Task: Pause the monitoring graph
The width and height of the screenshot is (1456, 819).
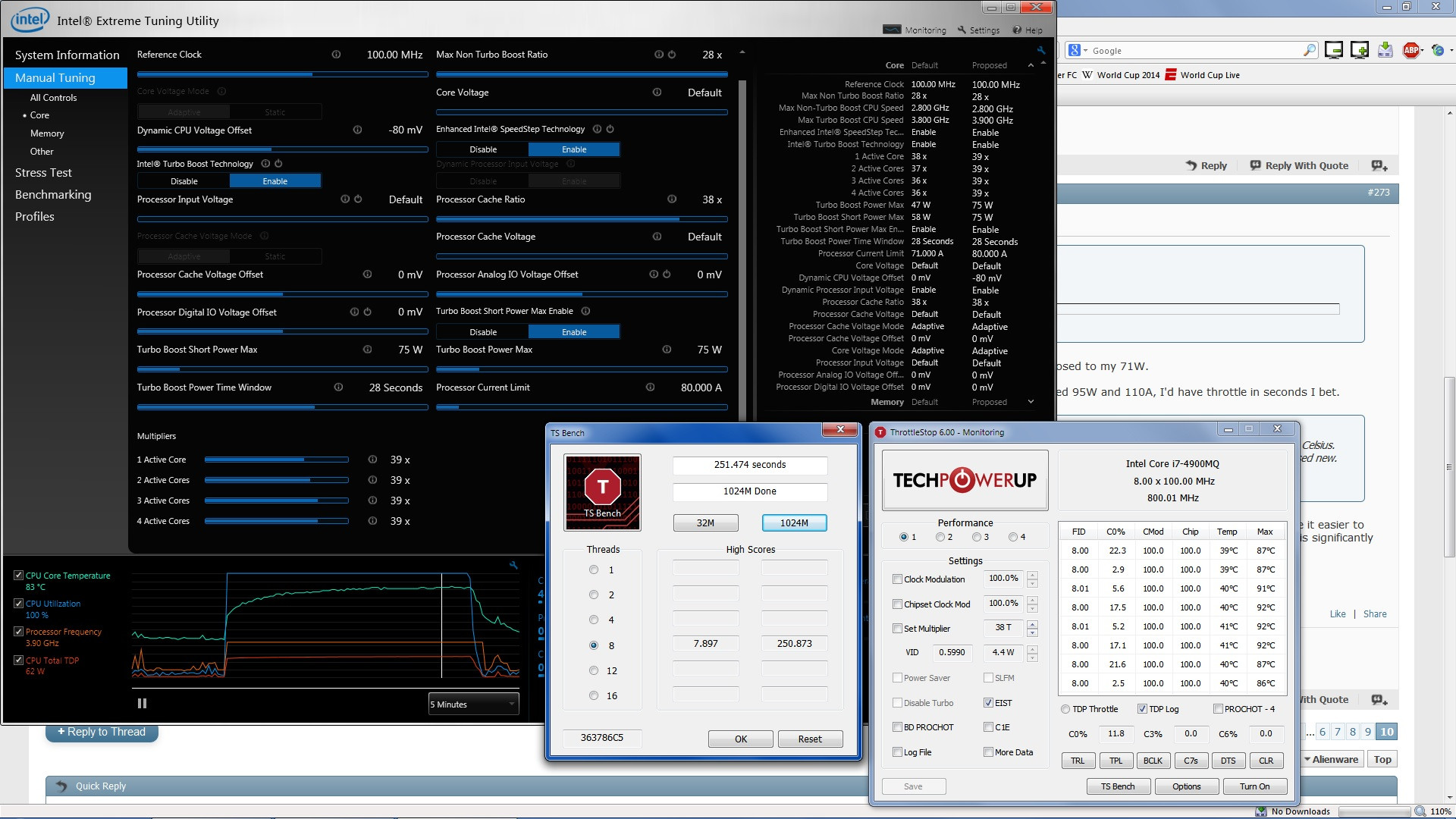Action: tap(142, 704)
